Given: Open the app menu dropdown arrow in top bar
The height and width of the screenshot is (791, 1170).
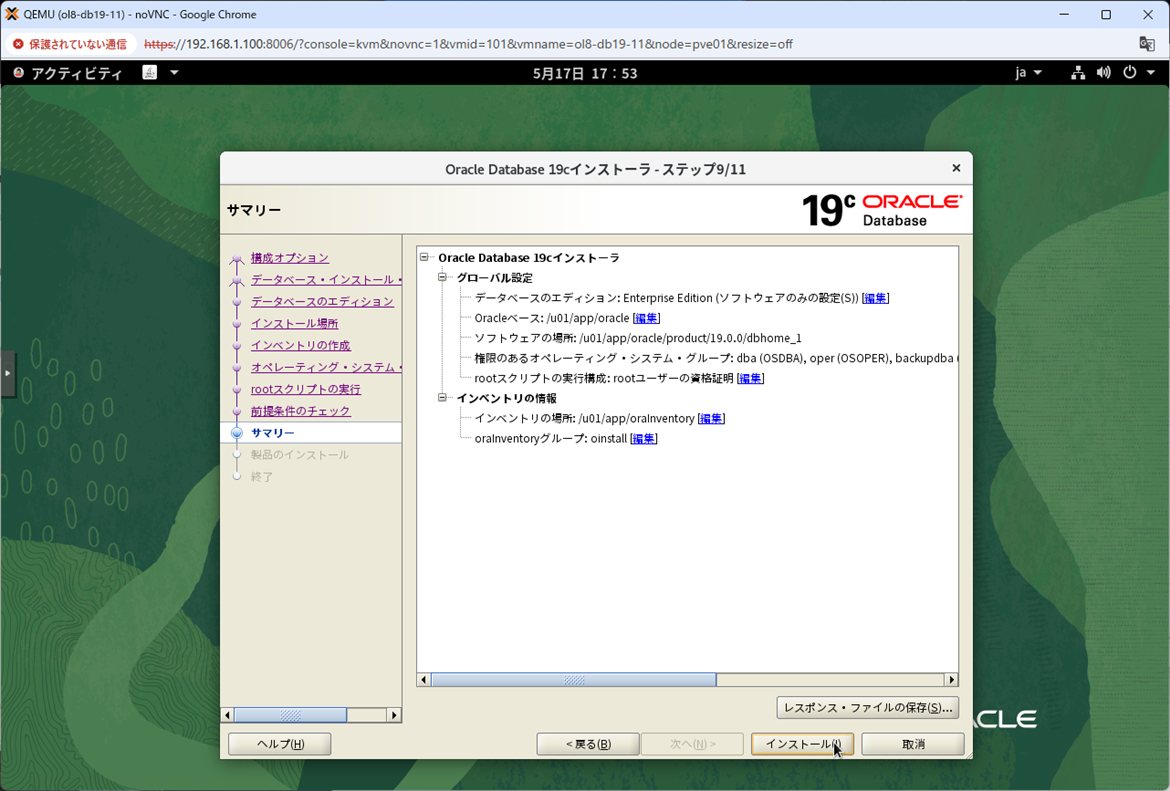Looking at the screenshot, I should coord(174,72).
